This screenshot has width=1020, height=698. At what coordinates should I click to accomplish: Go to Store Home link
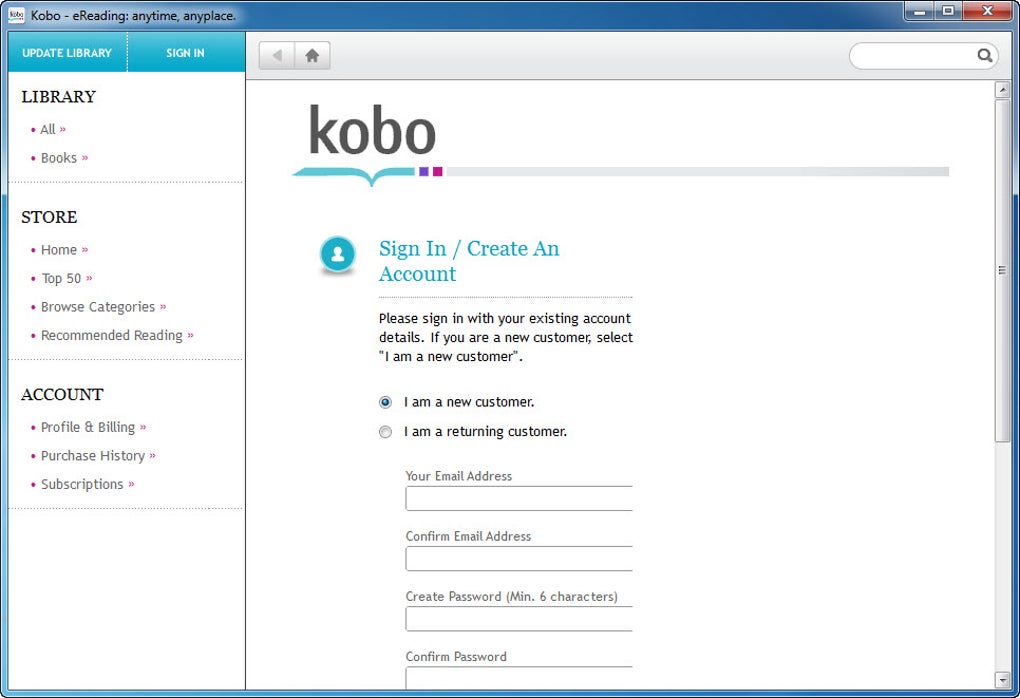click(59, 250)
